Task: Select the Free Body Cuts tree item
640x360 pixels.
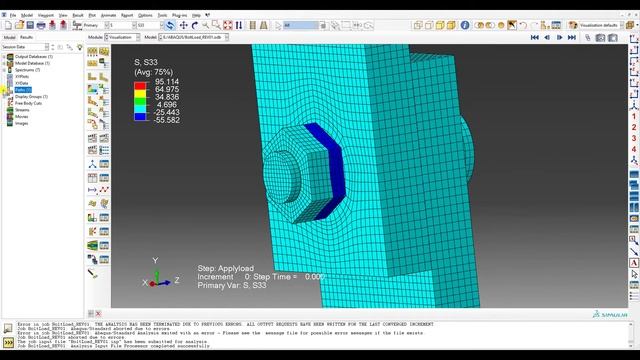Action: pyautogui.click(x=28, y=103)
